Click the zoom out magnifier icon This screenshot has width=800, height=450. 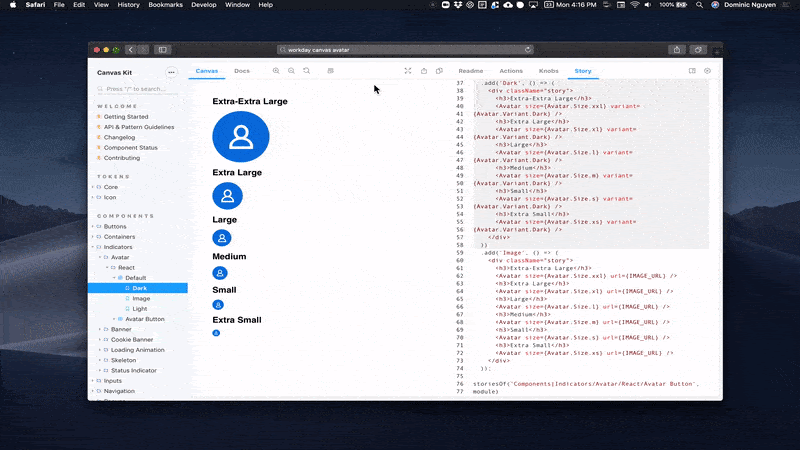click(291, 71)
